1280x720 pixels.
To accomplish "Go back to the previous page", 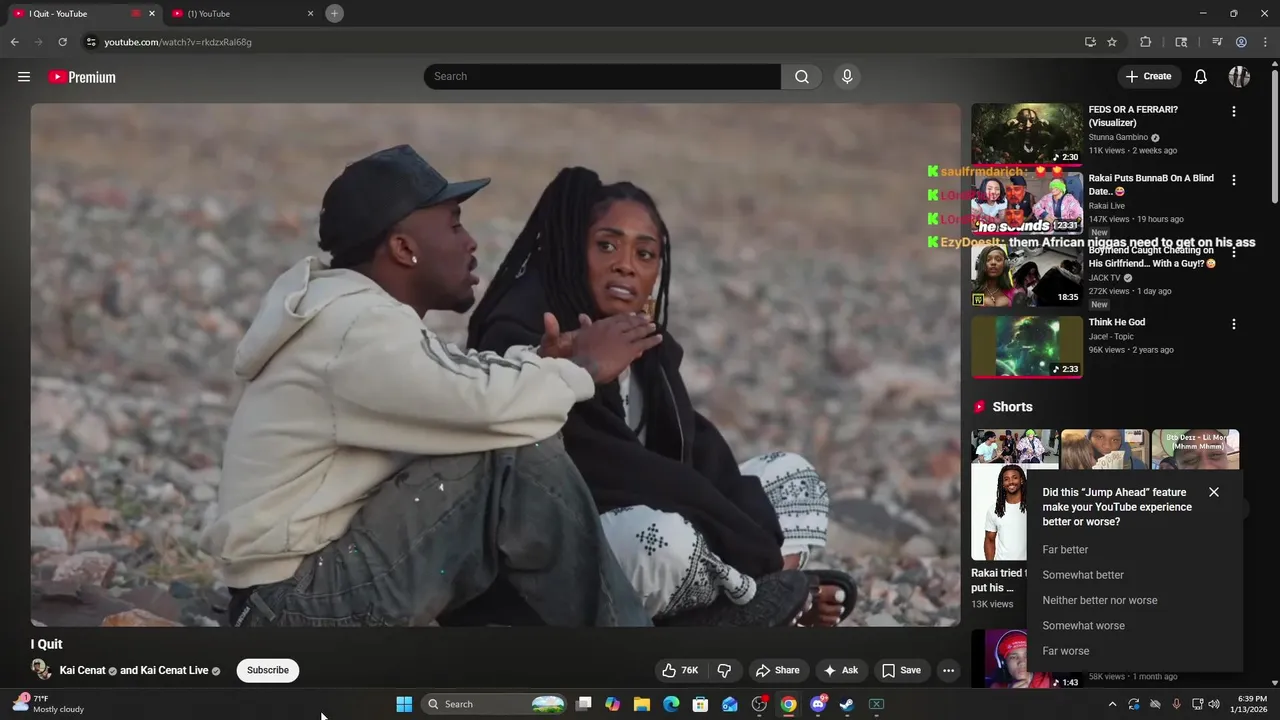I will 14,42.
